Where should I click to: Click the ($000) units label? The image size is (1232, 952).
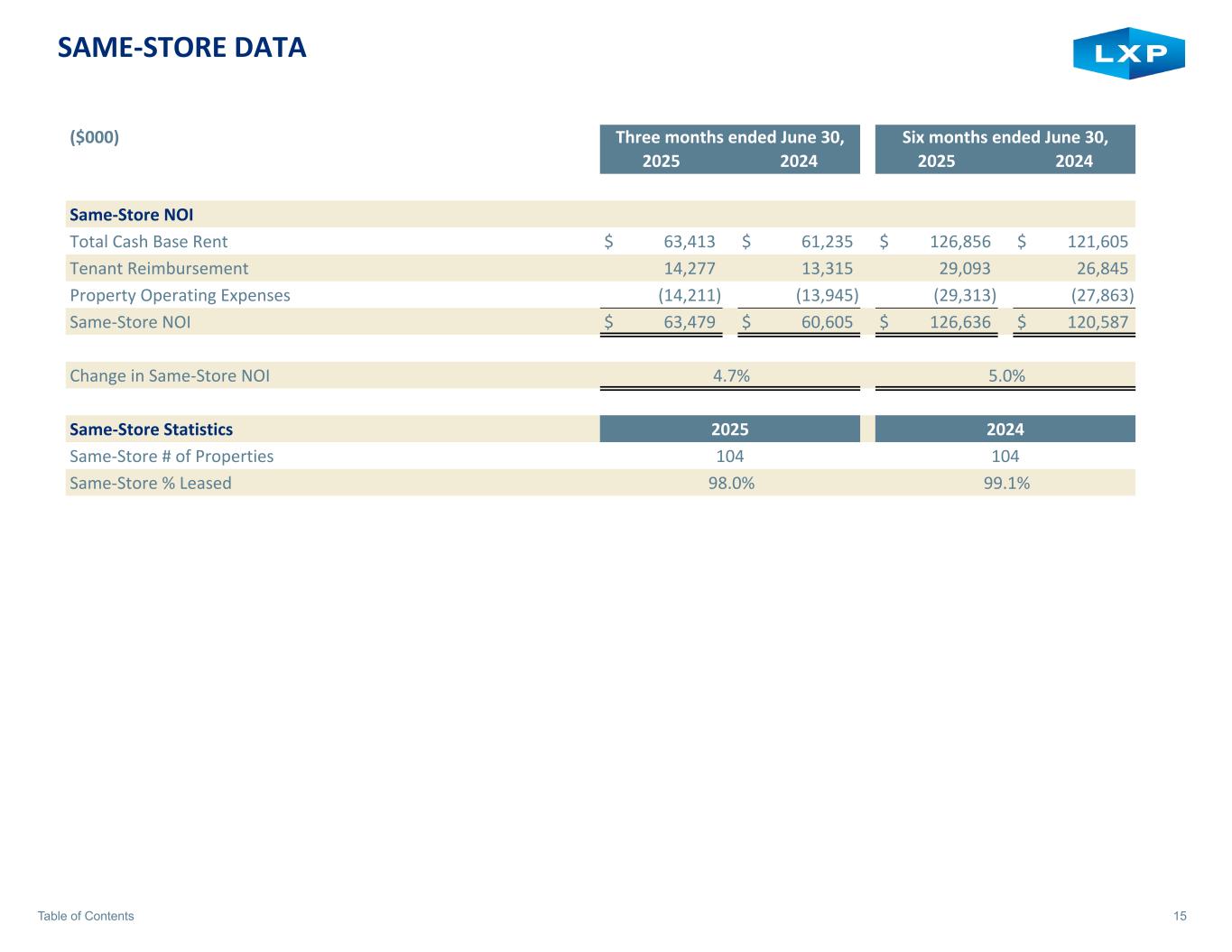tap(95, 137)
